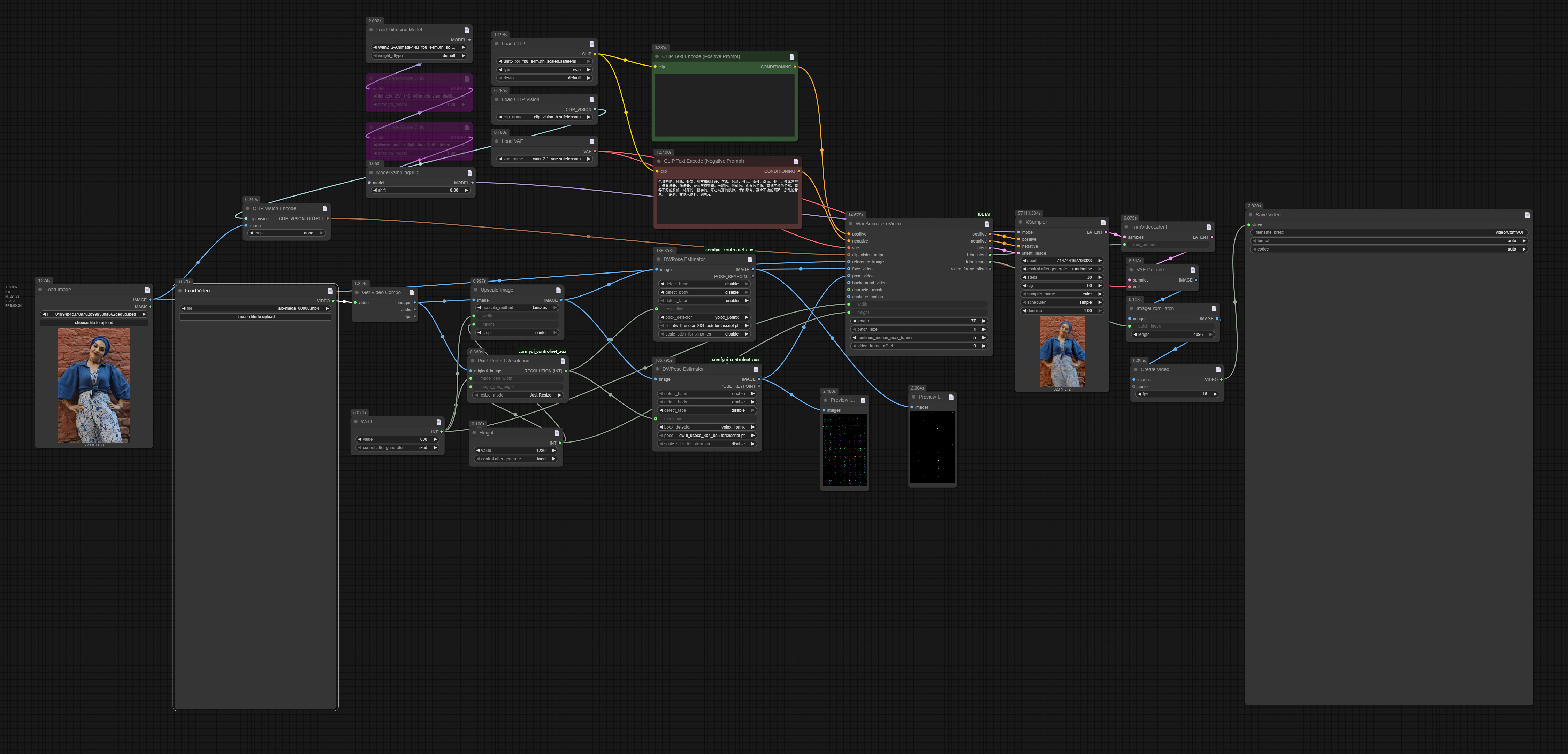Toggle detect_hand from disable on DWPose Estimator
This screenshot has height=754, width=1568.
click(x=704, y=284)
